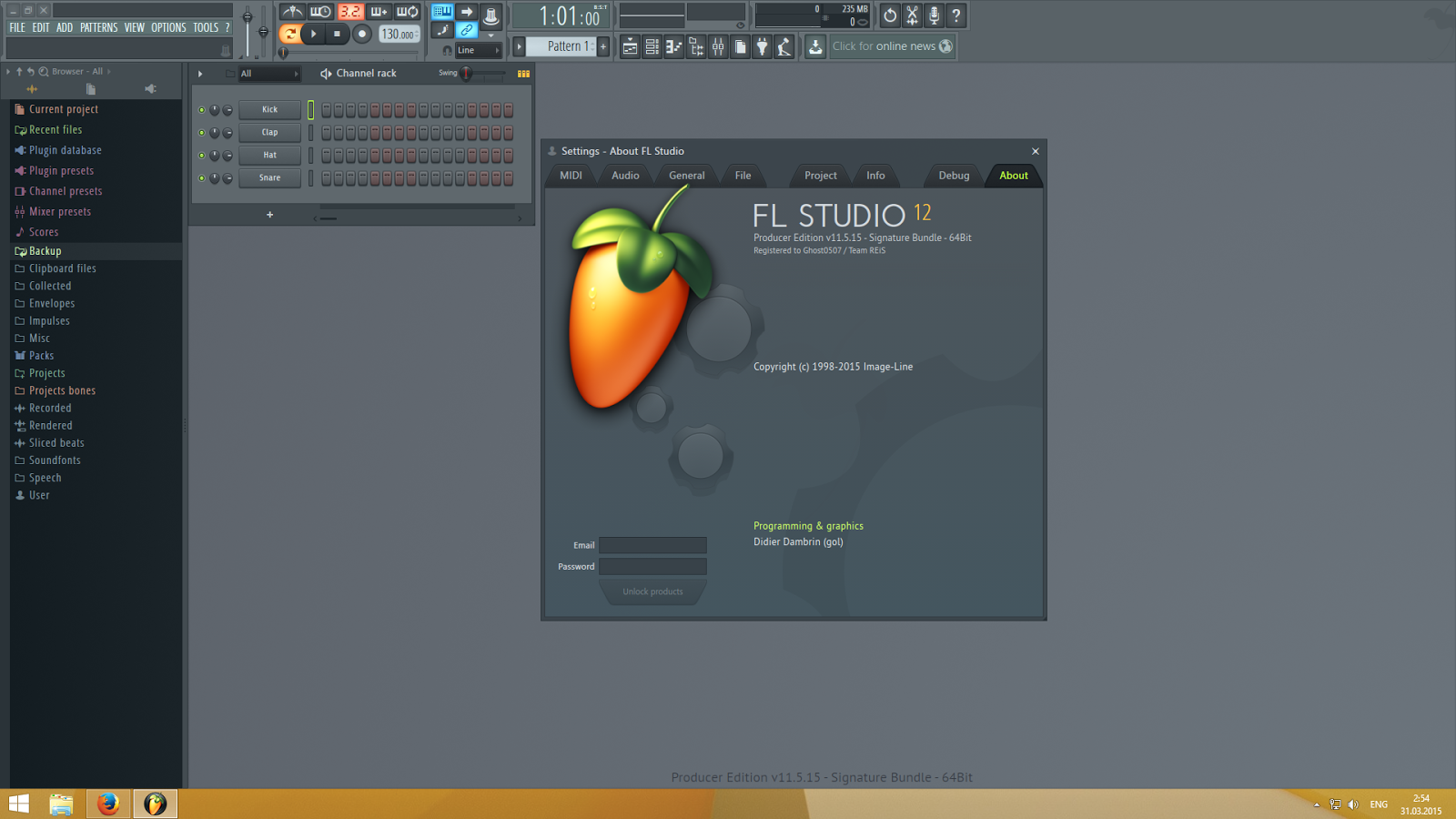Open audio editor scissors icon
1456x819 pixels.
(x=912, y=15)
